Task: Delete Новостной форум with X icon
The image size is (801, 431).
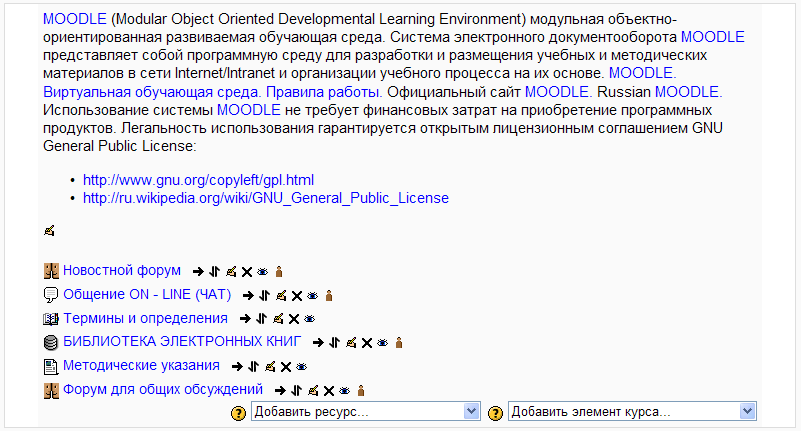Action: [247, 272]
